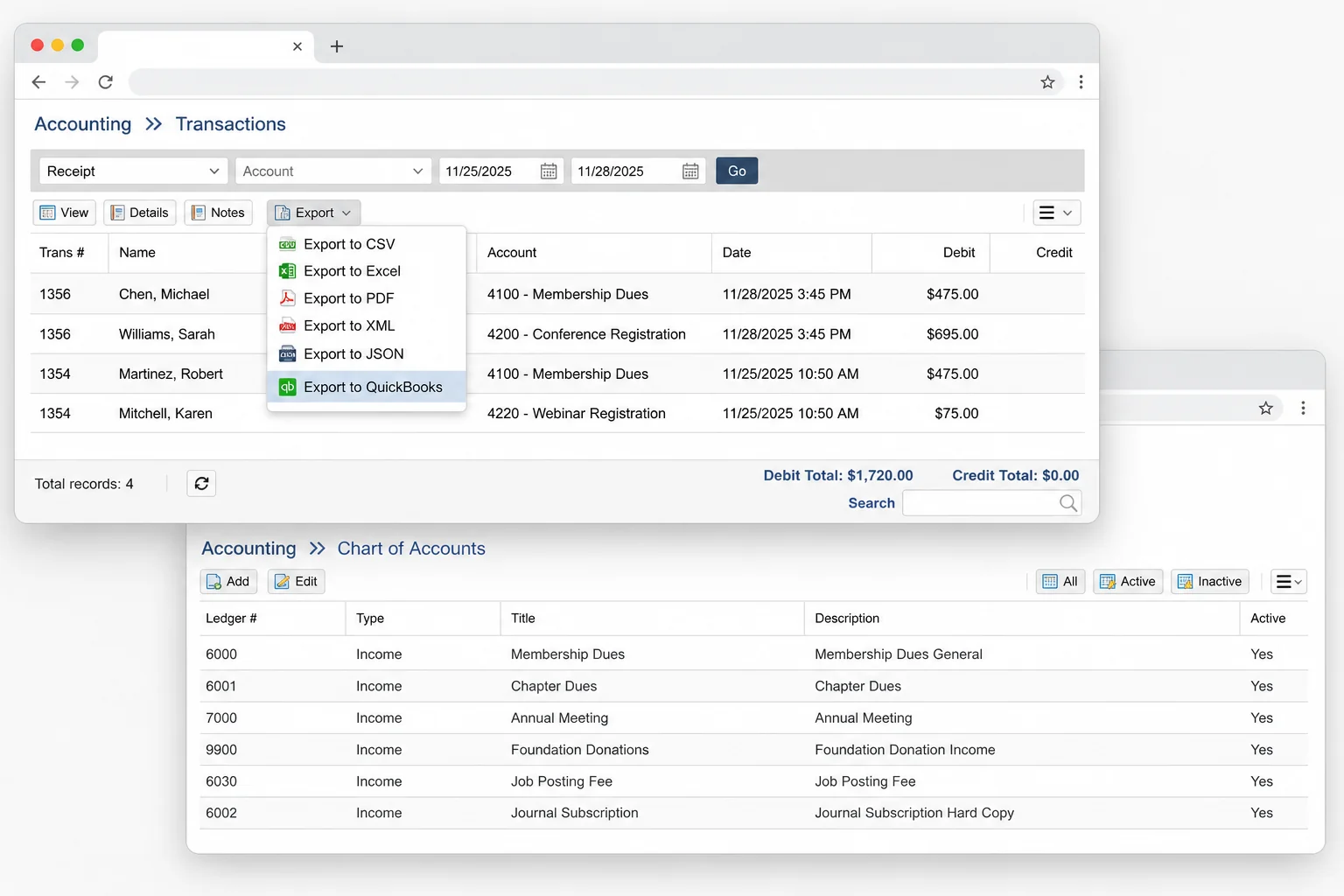Go back using browser back arrow
1344x896 pixels.
(x=38, y=82)
